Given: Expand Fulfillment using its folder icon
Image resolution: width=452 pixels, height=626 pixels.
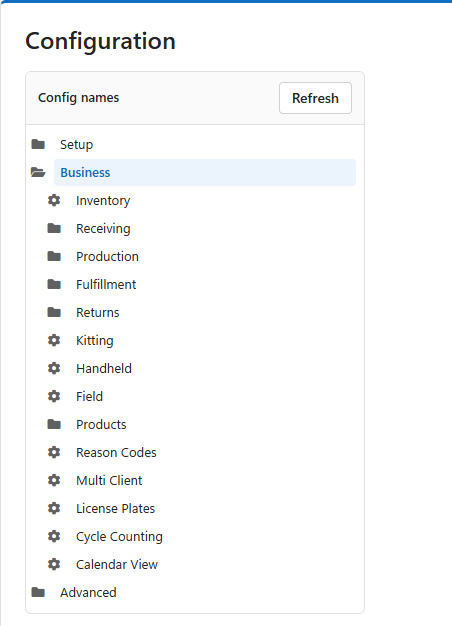Looking at the screenshot, I should tap(54, 284).
